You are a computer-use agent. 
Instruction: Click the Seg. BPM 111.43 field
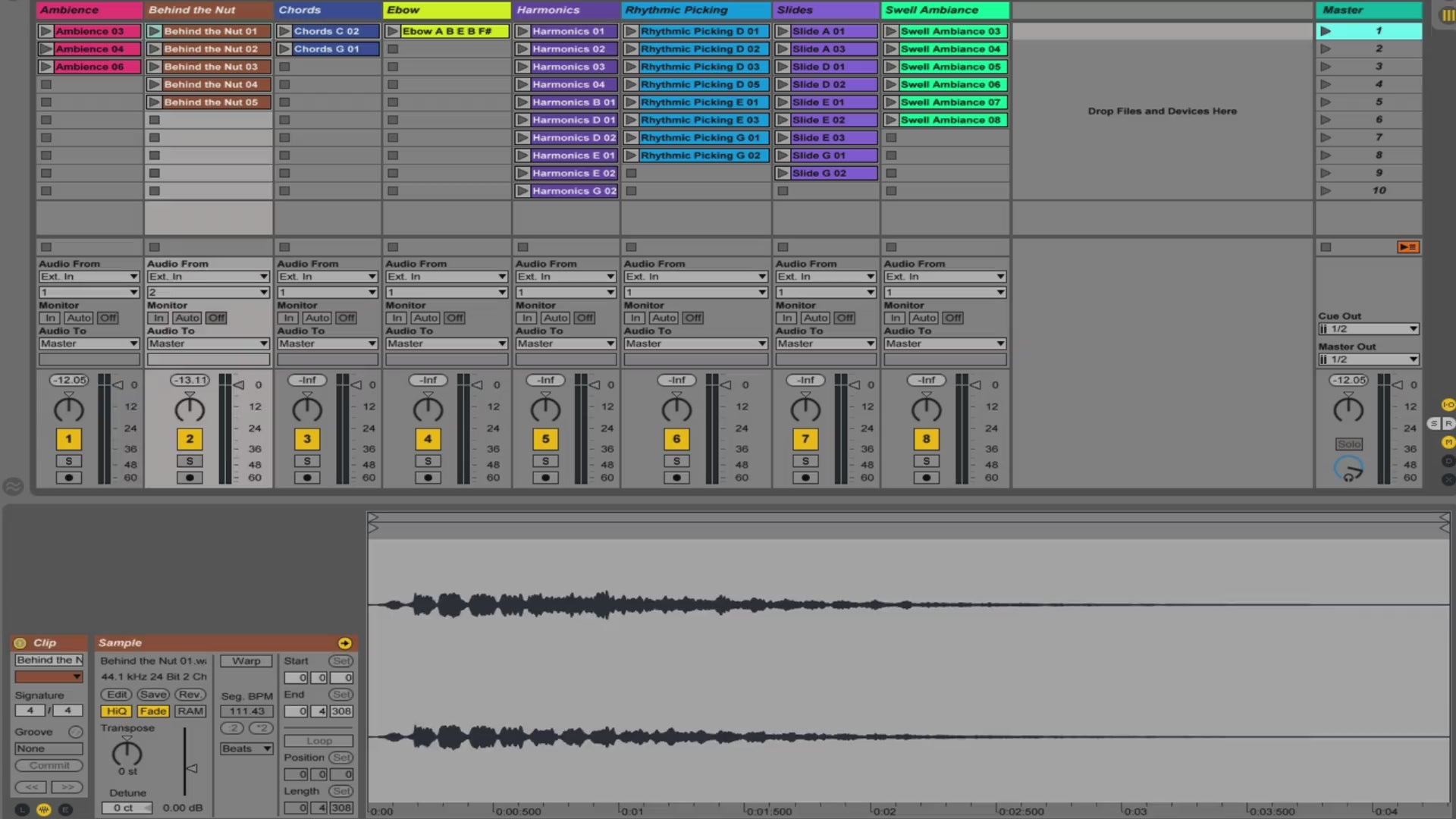tap(246, 711)
